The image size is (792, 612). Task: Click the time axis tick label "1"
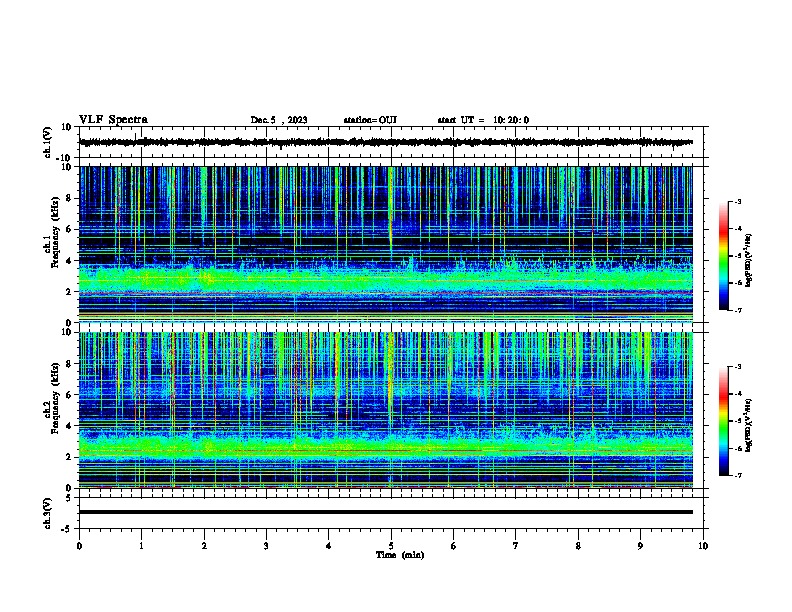pyautogui.click(x=141, y=546)
